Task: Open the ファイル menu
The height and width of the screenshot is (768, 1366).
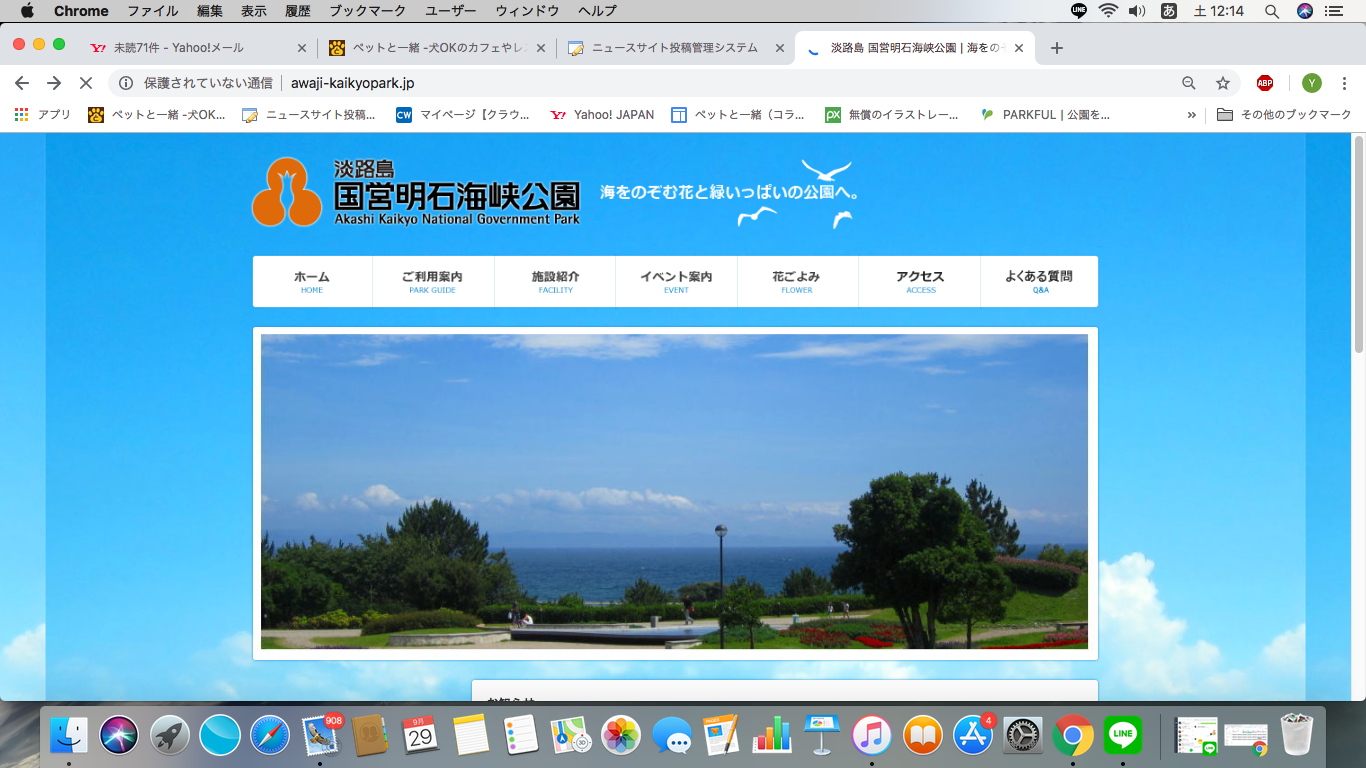Action: tap(153, 11)
